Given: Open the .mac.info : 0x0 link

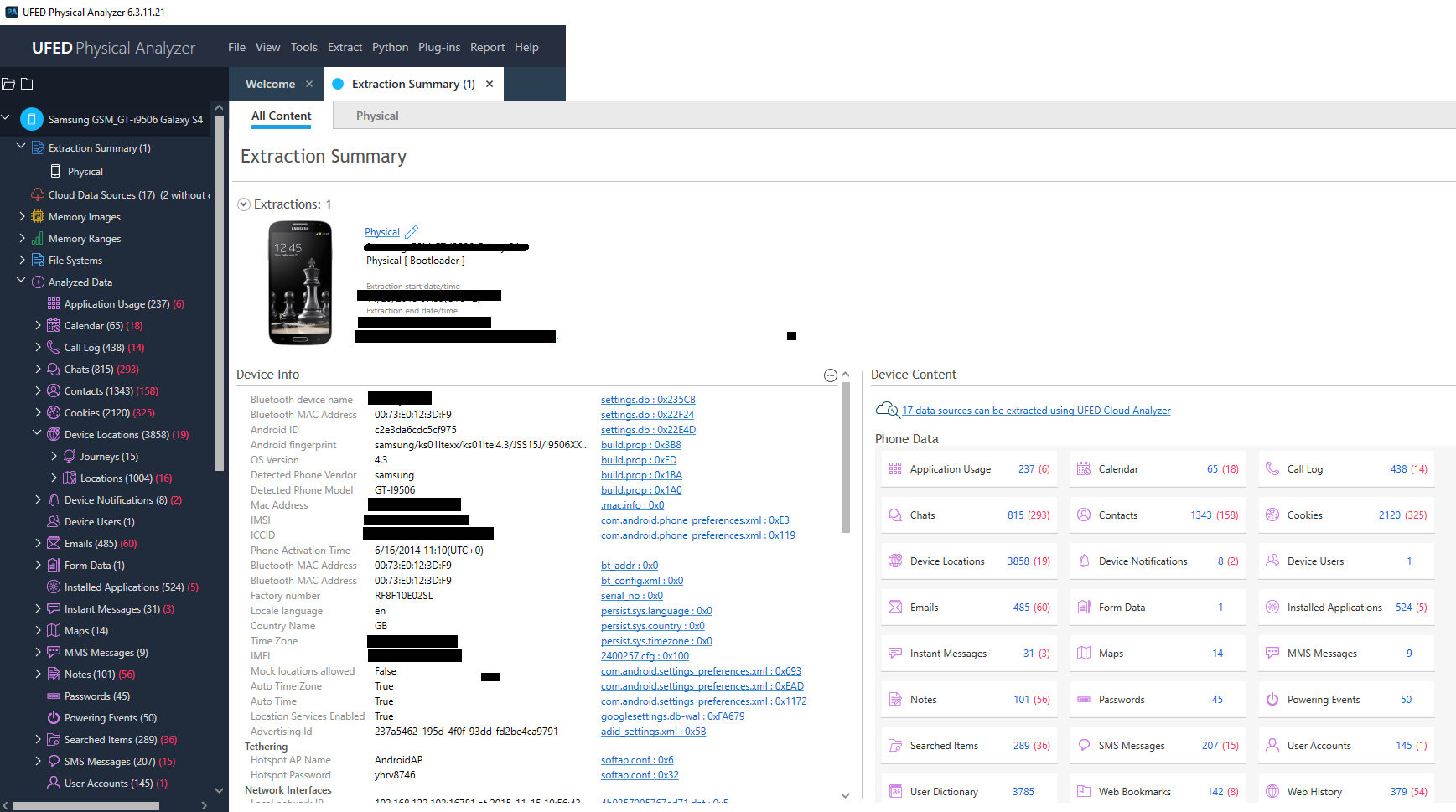Looking at the screenshot, I should coord(632,505).
